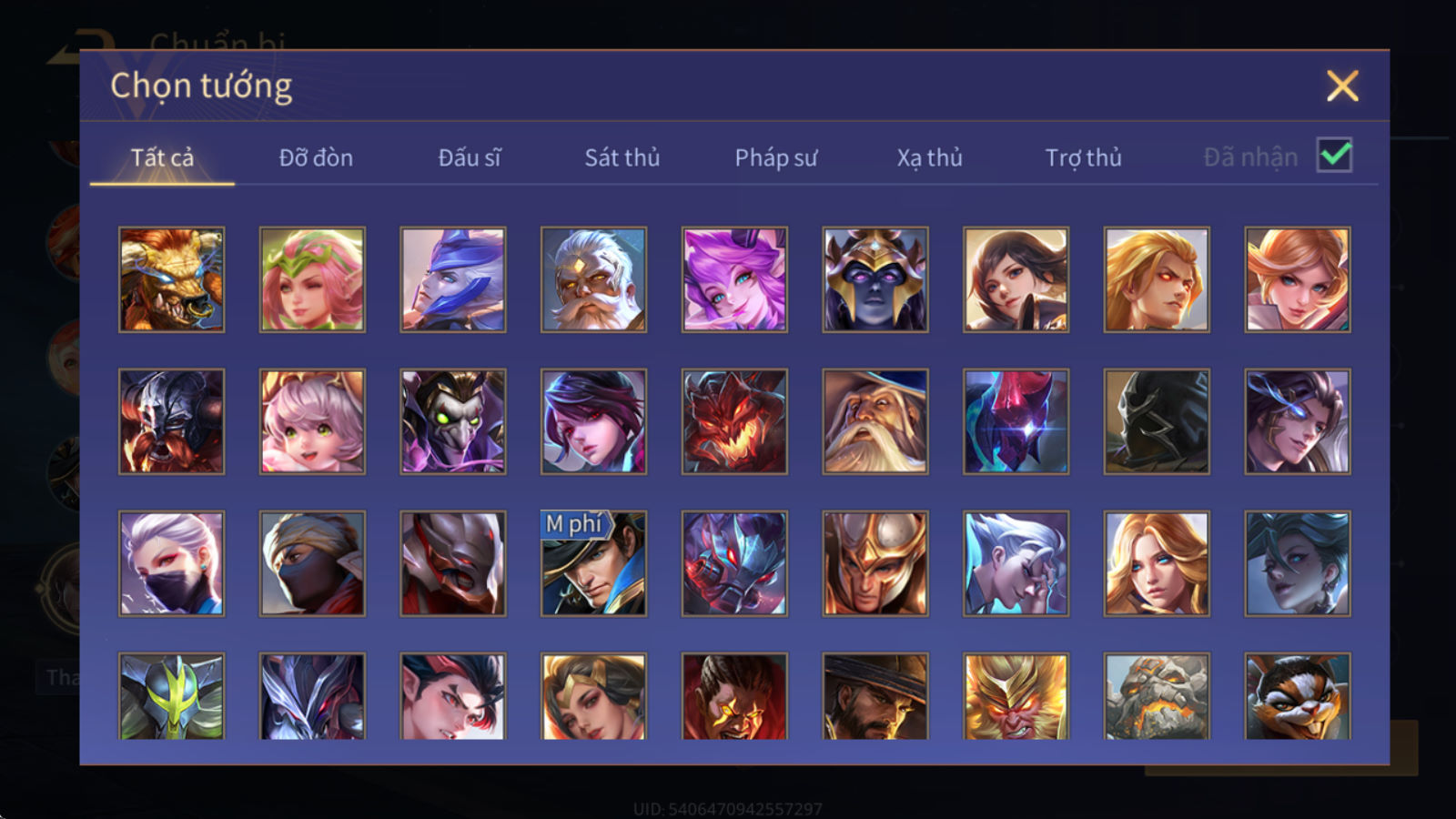Close the 'Chọn tướng' dialog
1456x819 pixels.
point(1342,86)
